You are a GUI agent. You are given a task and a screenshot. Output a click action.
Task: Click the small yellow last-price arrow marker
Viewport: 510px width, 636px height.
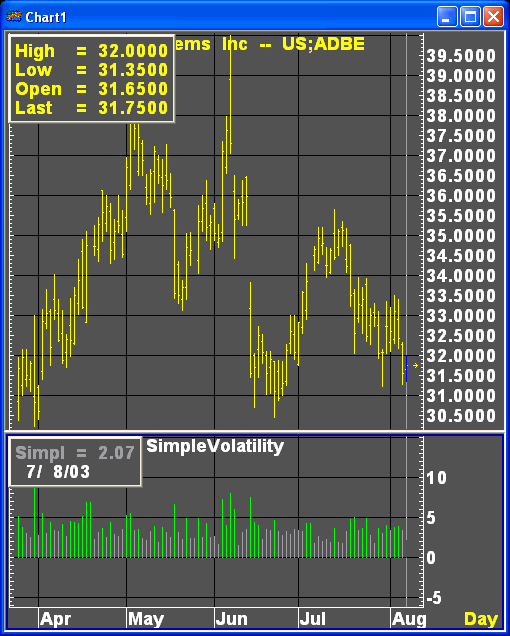pyautogui.click(x=415, y=365)
